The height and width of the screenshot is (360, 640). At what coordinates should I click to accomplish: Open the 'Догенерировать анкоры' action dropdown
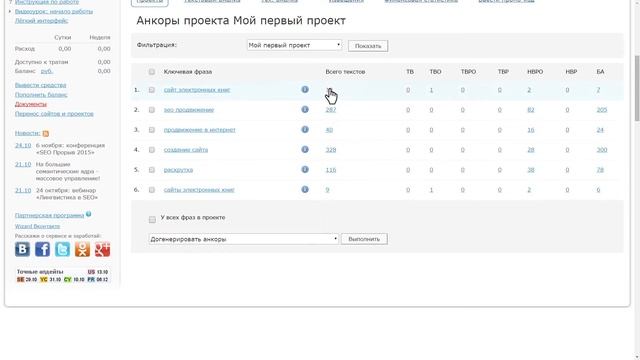click(244, 239)
